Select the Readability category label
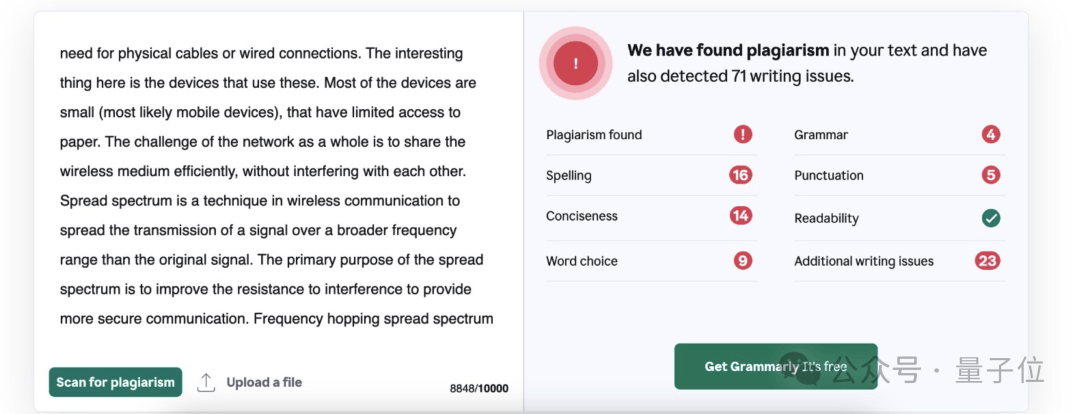 pyautogui.click(x=826, y=218)
